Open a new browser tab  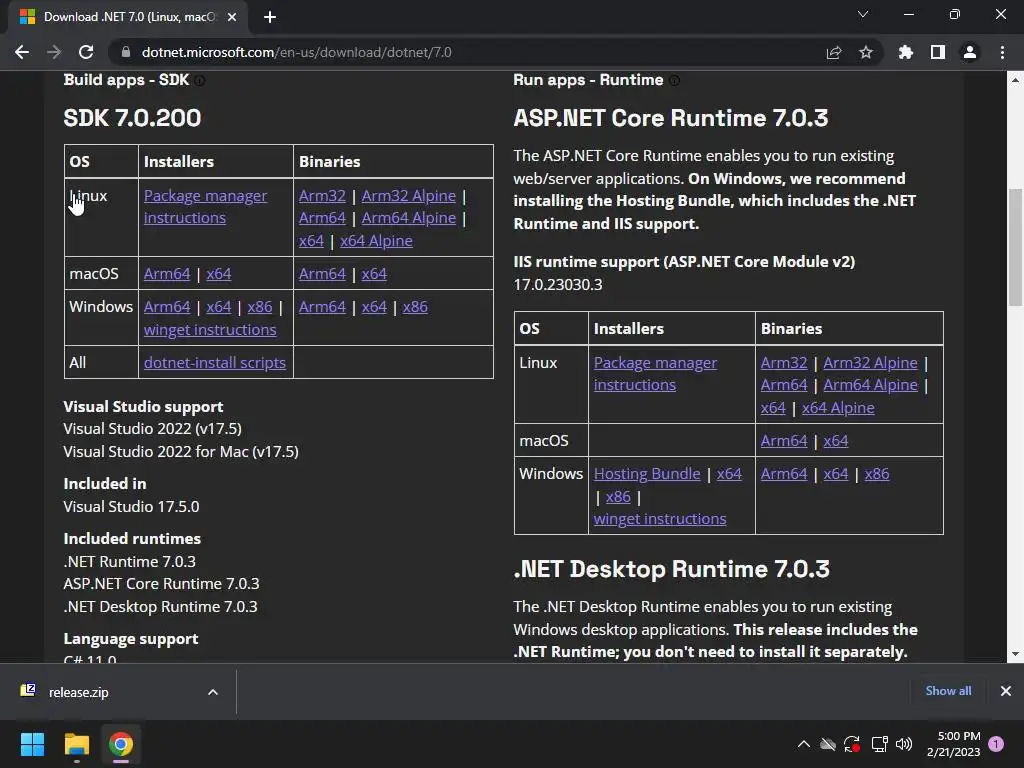point(270,17)
